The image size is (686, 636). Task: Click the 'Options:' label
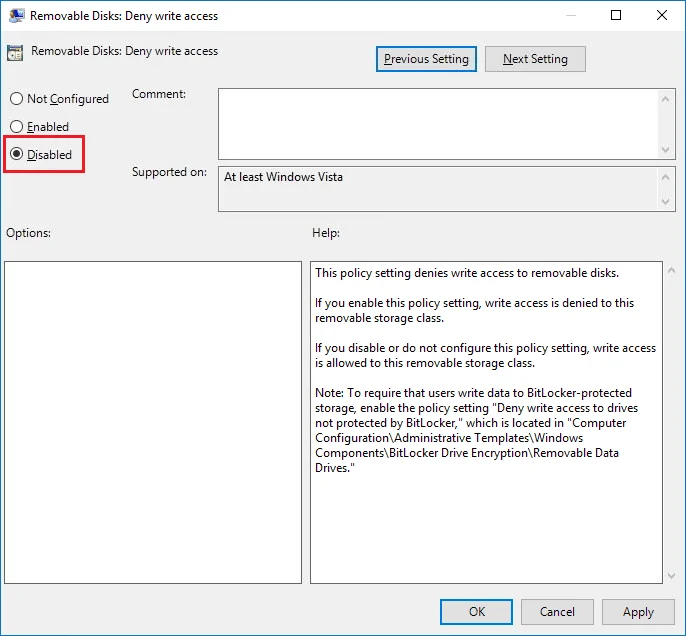click(x=28, y=233)
